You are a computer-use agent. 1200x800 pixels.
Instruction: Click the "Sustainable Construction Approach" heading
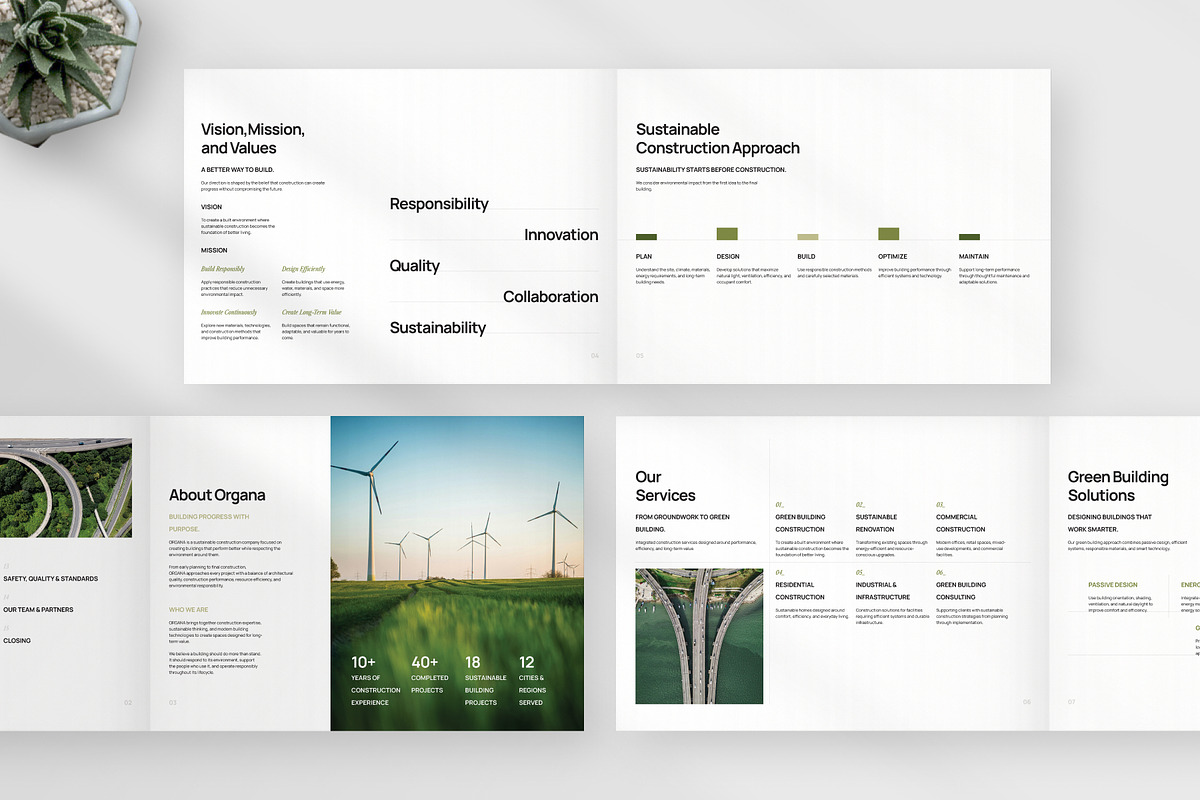click(718, 138)
